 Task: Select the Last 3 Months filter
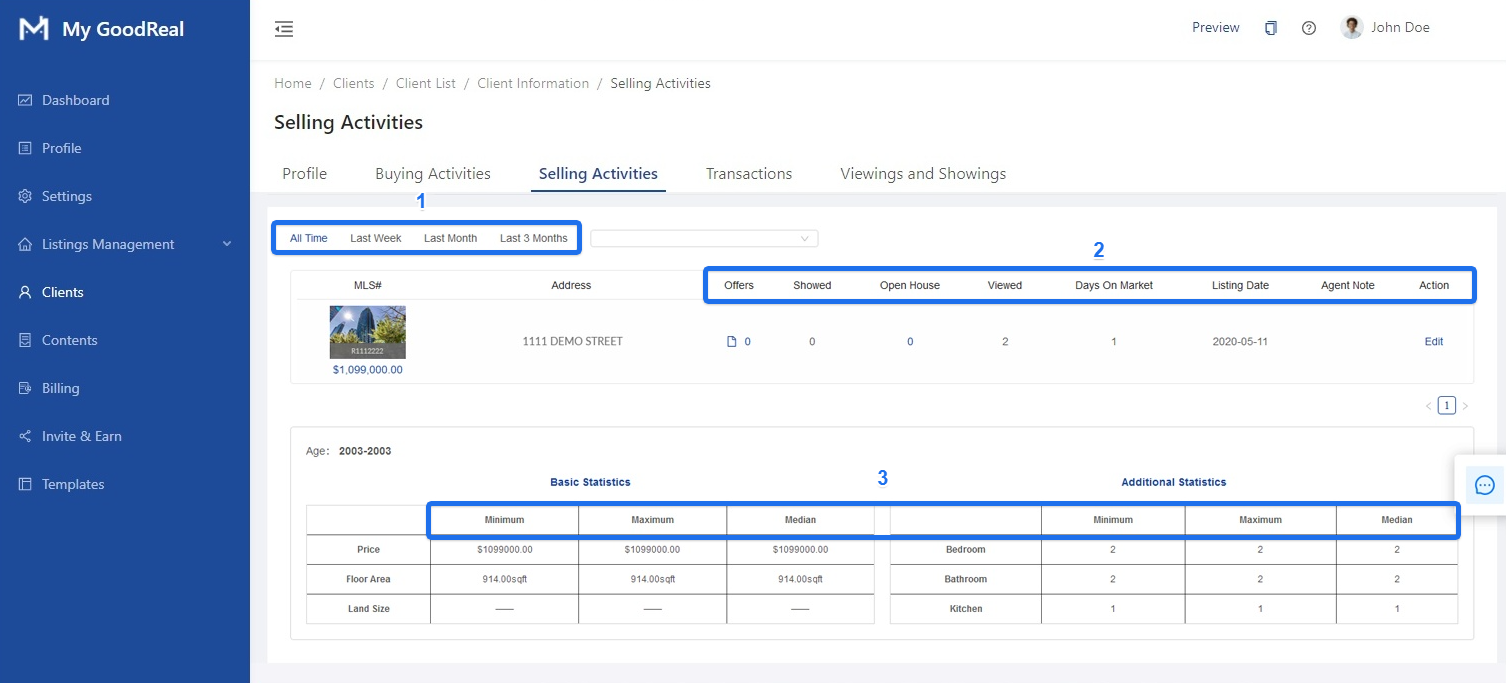[x=533, y=238]
